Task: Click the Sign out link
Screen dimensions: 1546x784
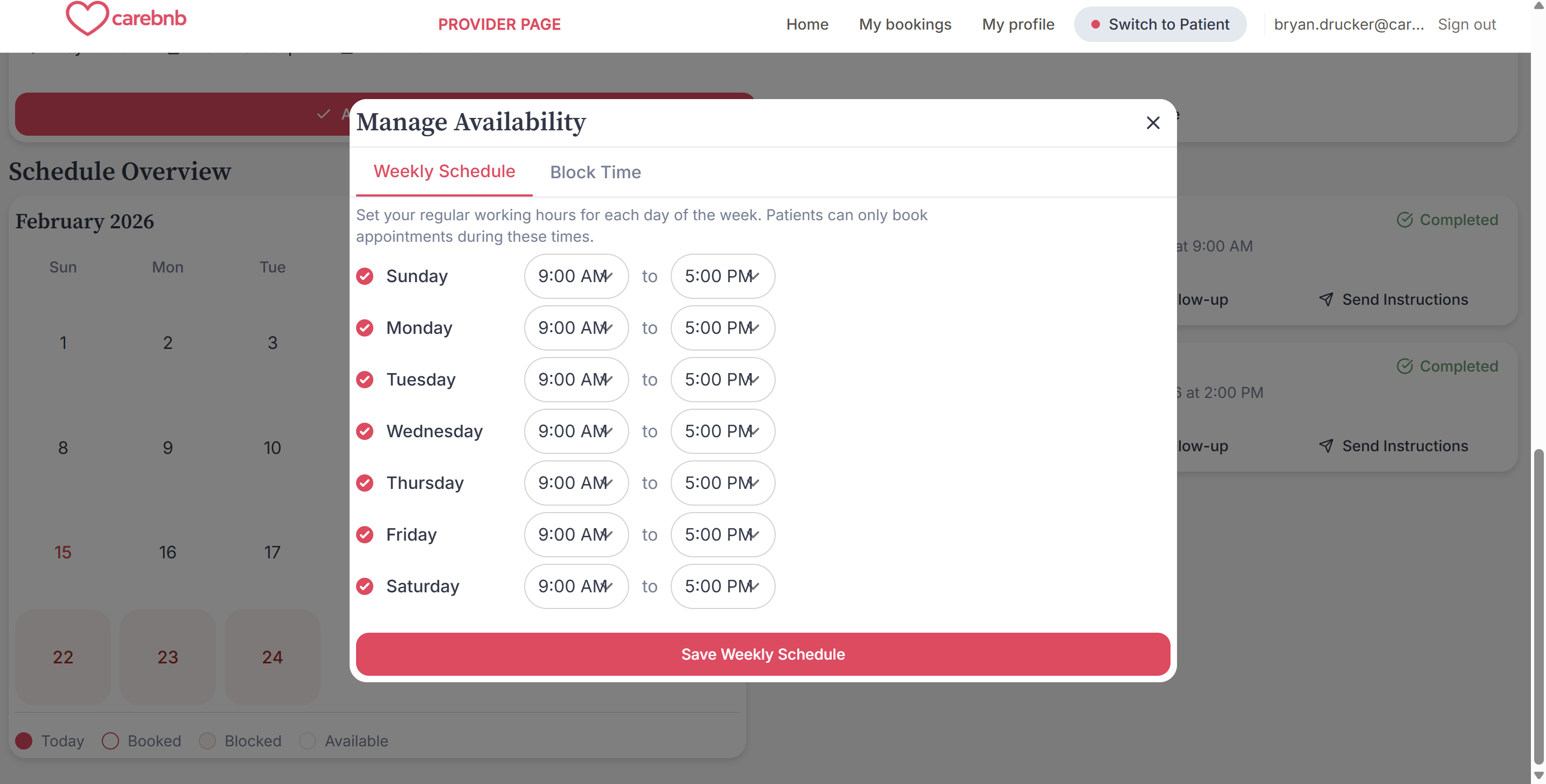Action: tap(1466, 25)
